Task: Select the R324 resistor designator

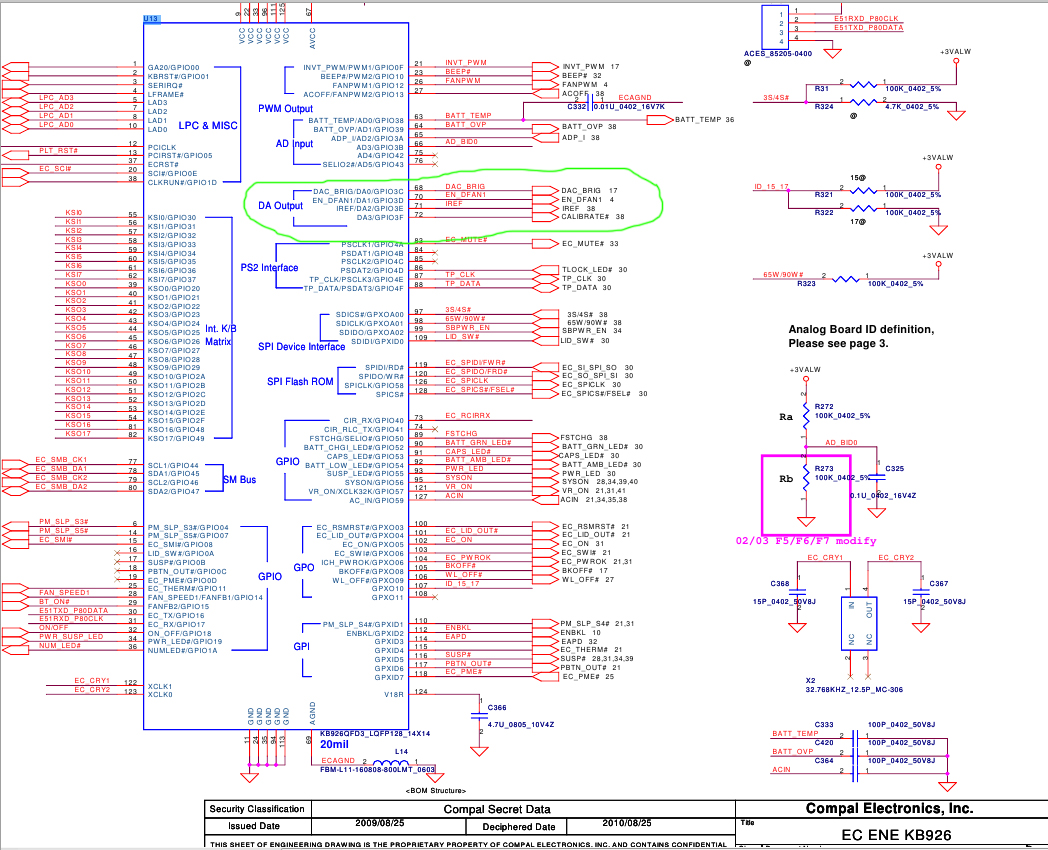Action: coord(823,106)
